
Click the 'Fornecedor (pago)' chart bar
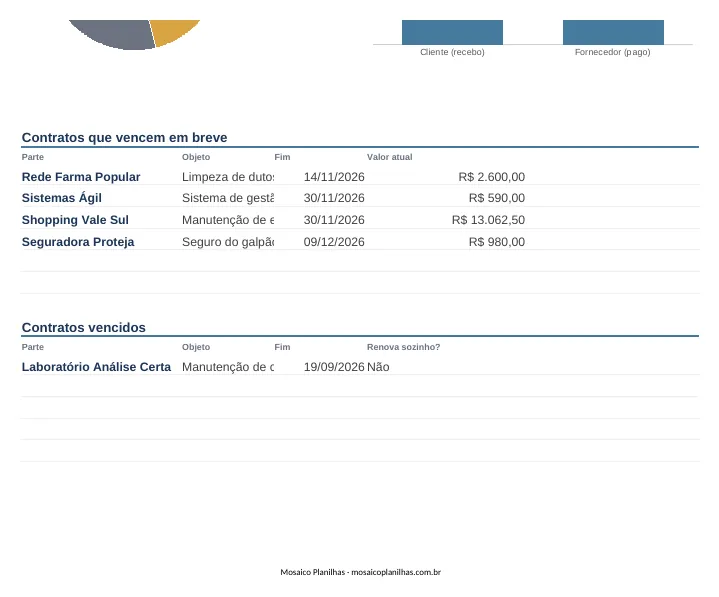point(613,32)
